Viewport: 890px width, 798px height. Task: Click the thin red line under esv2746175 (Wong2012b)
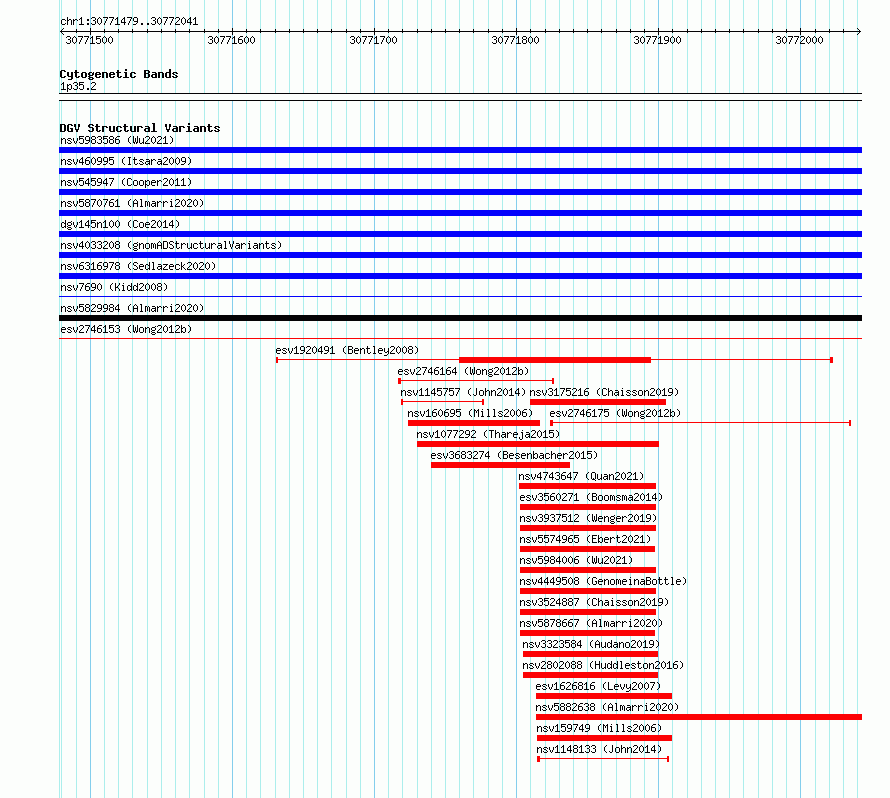700,423
